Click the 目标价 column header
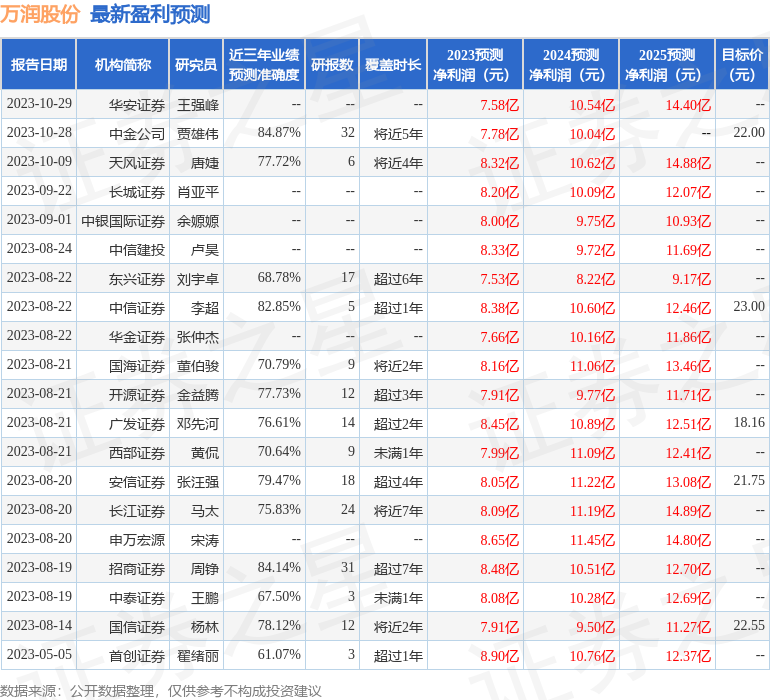The width and height of the screenshot is (770, 700). pyautogui.click(x=742, y=64)
